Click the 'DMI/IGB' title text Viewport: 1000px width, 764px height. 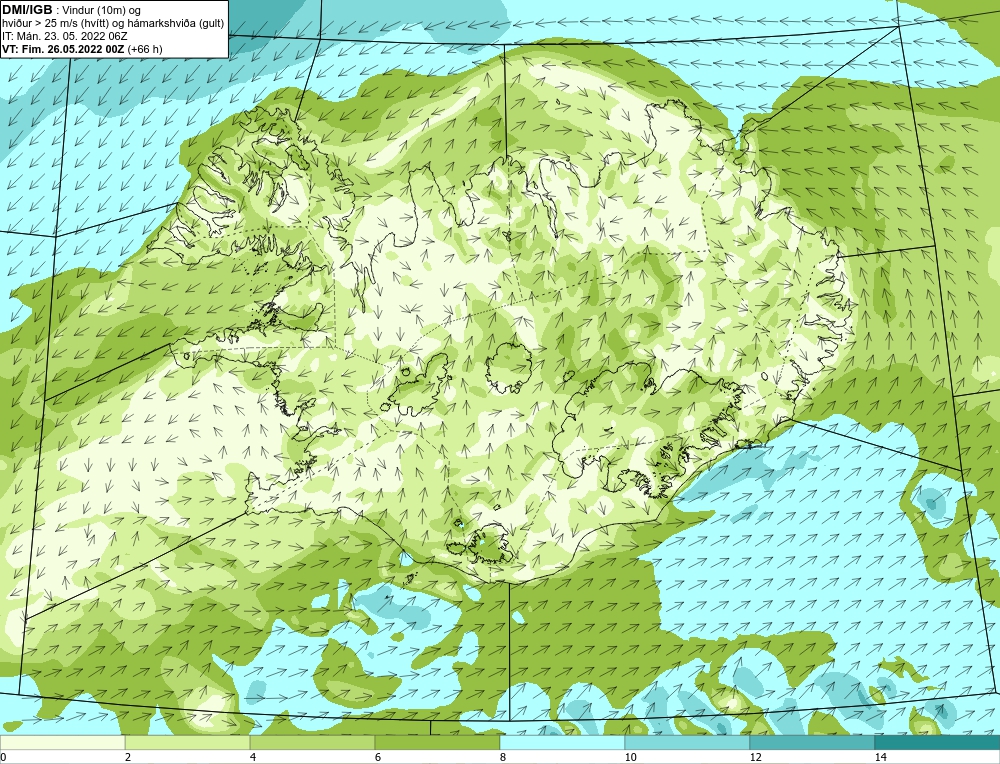point(27,10)
